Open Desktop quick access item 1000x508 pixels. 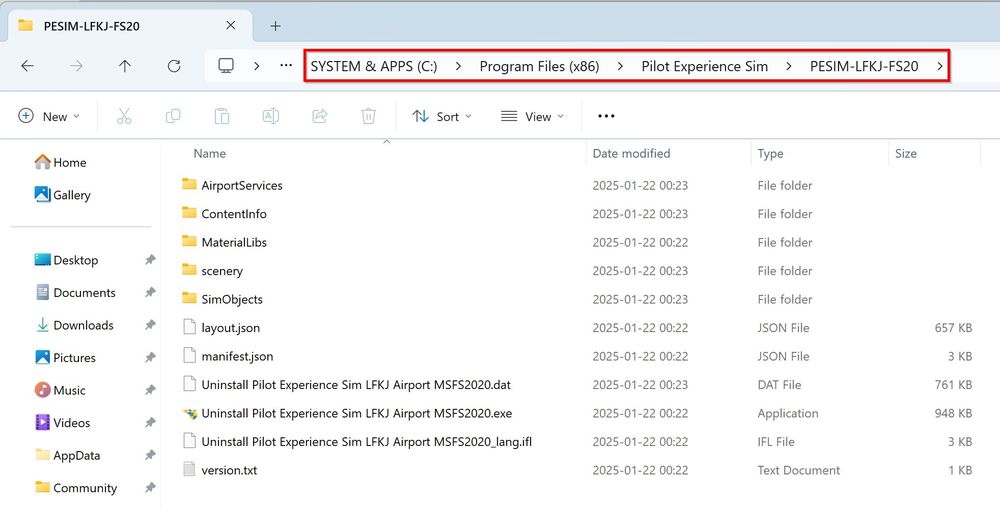66,260
